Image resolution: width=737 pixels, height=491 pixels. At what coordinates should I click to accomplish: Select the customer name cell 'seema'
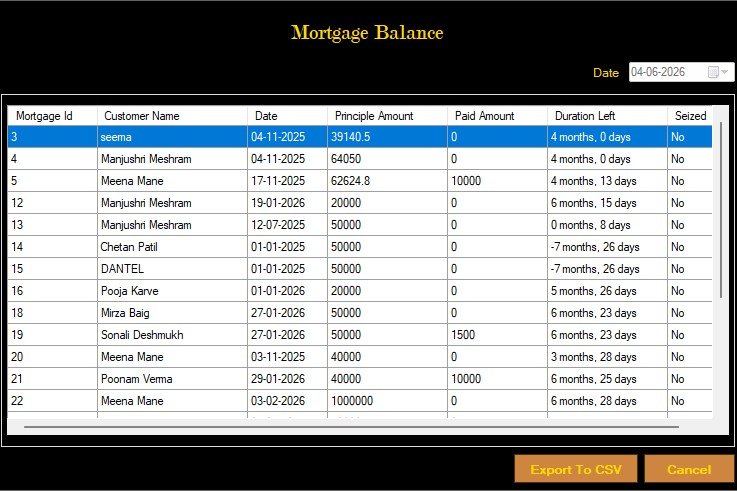coord(172,137)
